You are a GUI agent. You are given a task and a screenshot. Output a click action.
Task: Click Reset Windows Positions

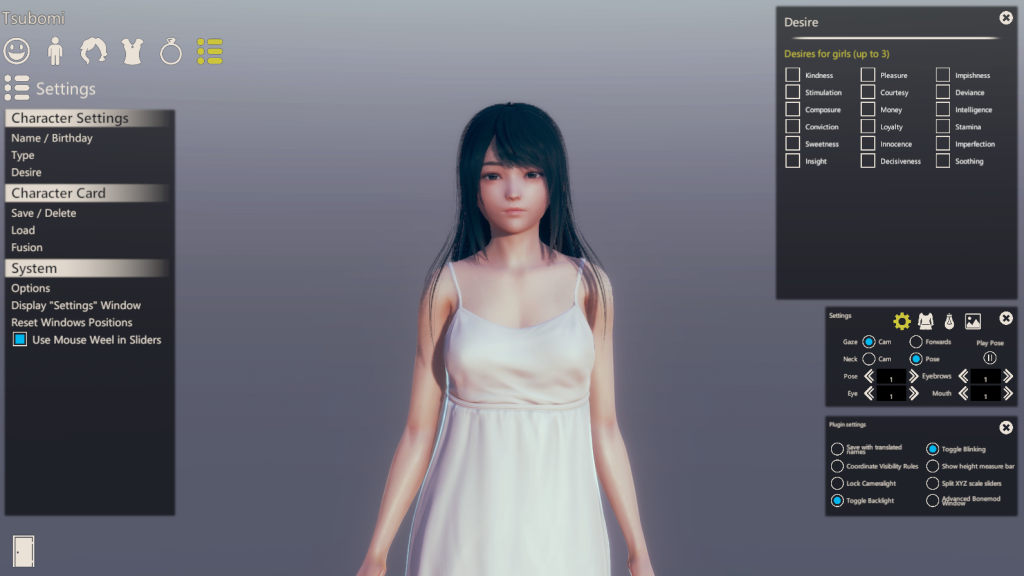[72, 322]
